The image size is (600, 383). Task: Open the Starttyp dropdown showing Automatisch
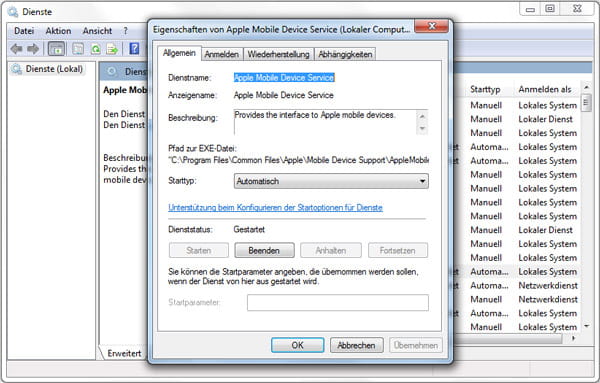tap(331, 181)
